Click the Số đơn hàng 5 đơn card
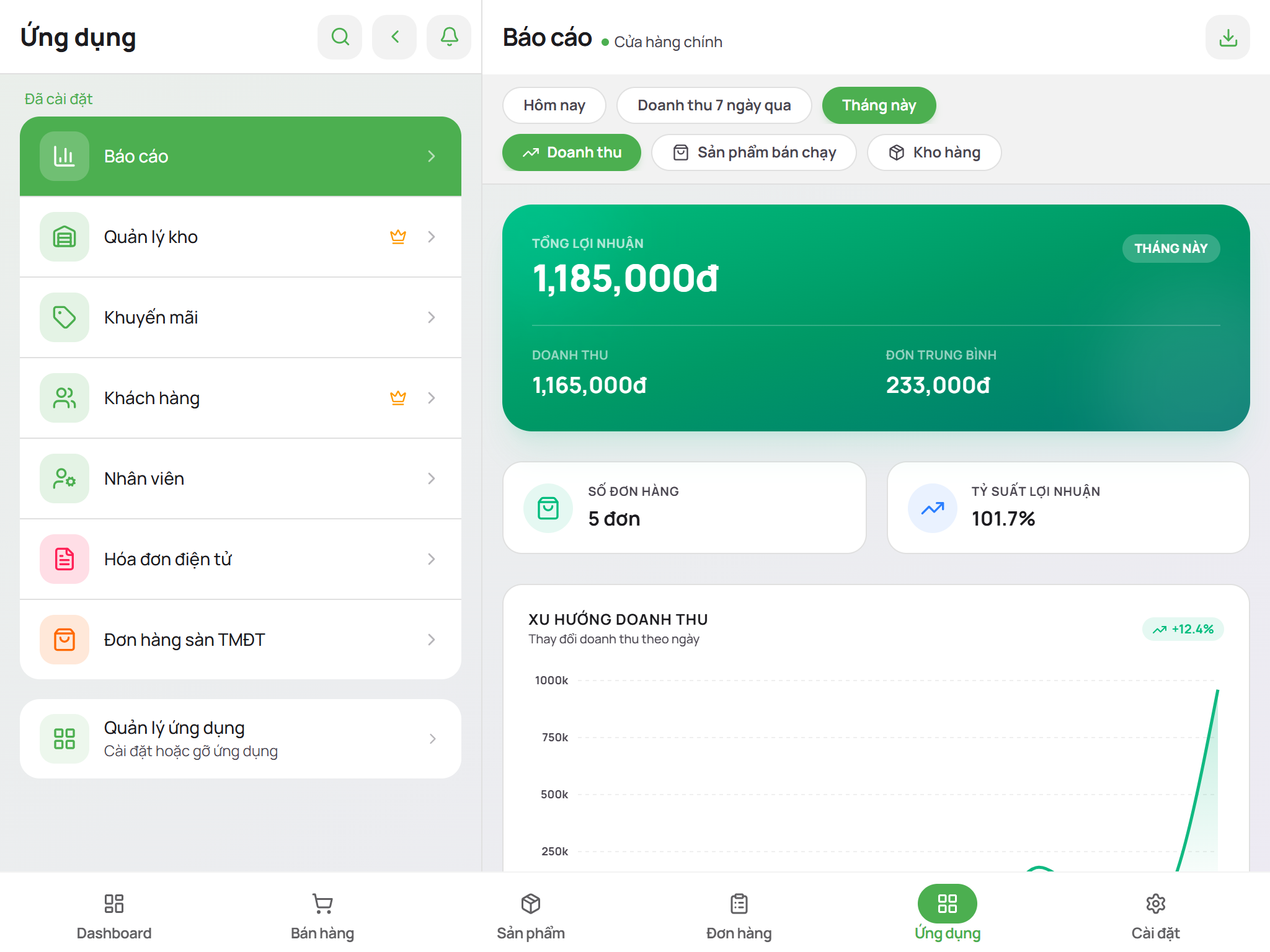The image size is (1270, 952). tap(685, 508)
